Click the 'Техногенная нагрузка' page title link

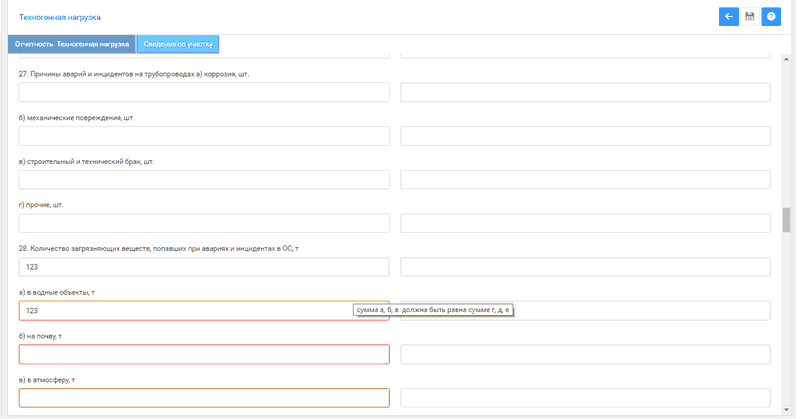tap(60, 17)
